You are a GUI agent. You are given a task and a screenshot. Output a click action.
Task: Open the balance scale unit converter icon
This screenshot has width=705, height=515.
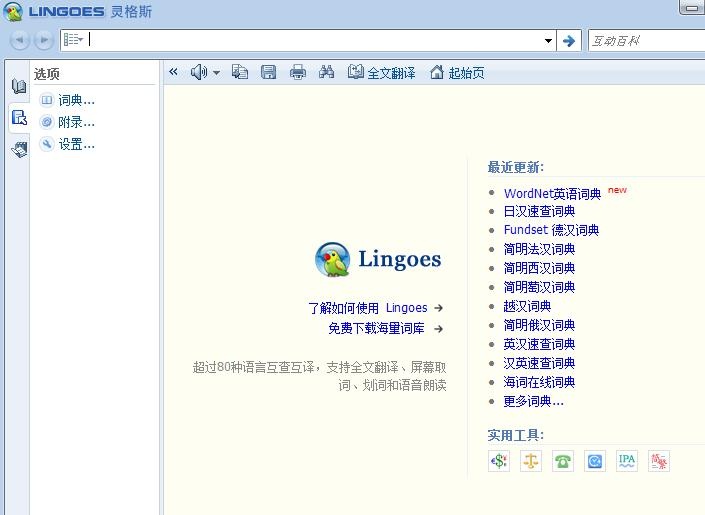531,461
